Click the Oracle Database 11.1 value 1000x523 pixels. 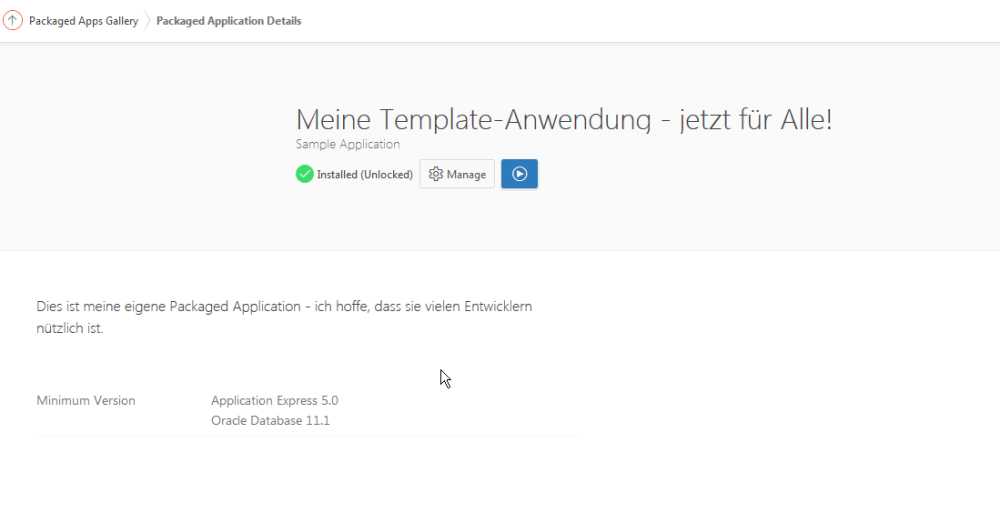click(x=270, y=420)
